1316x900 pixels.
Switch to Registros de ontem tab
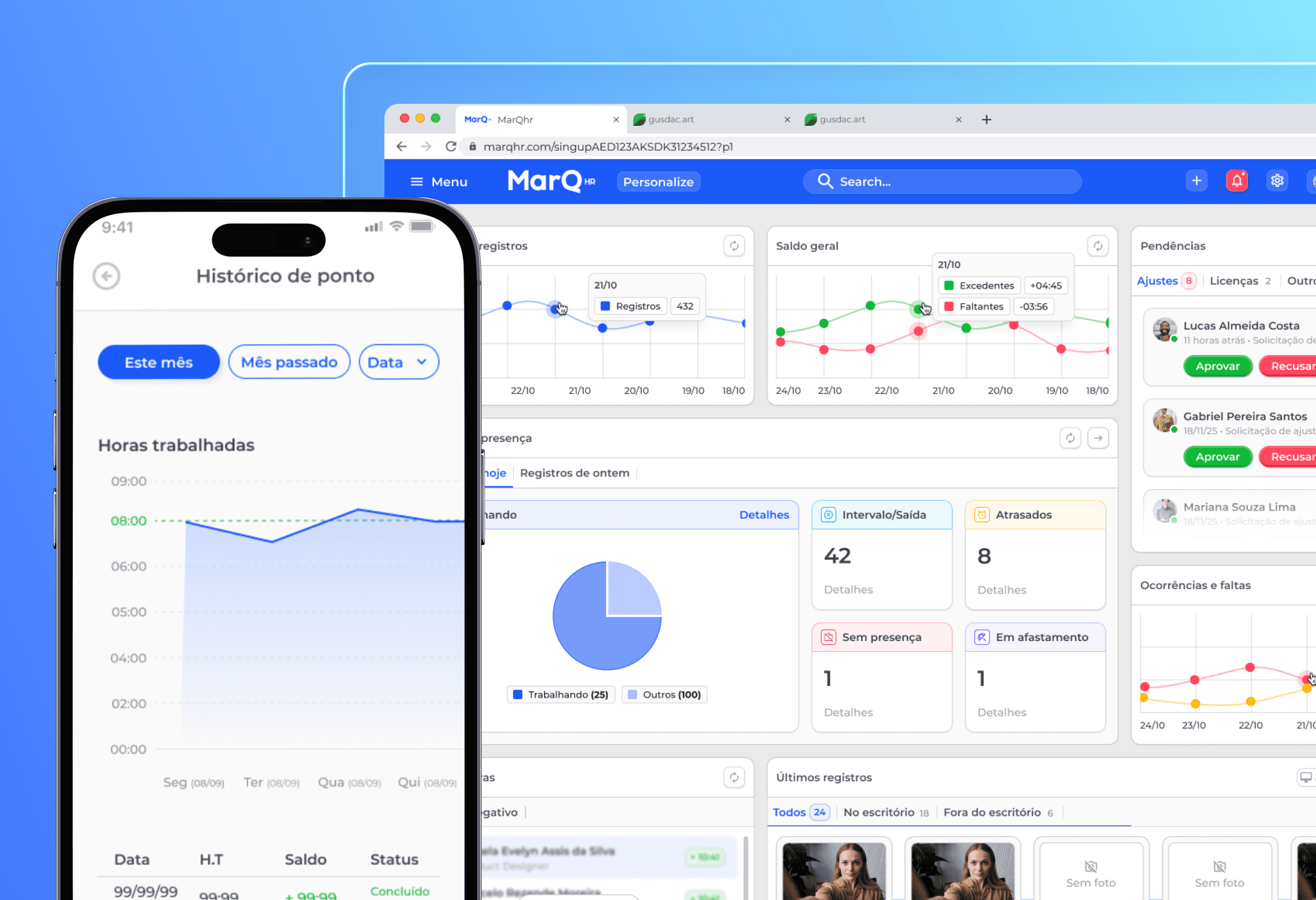click(574, 473)
